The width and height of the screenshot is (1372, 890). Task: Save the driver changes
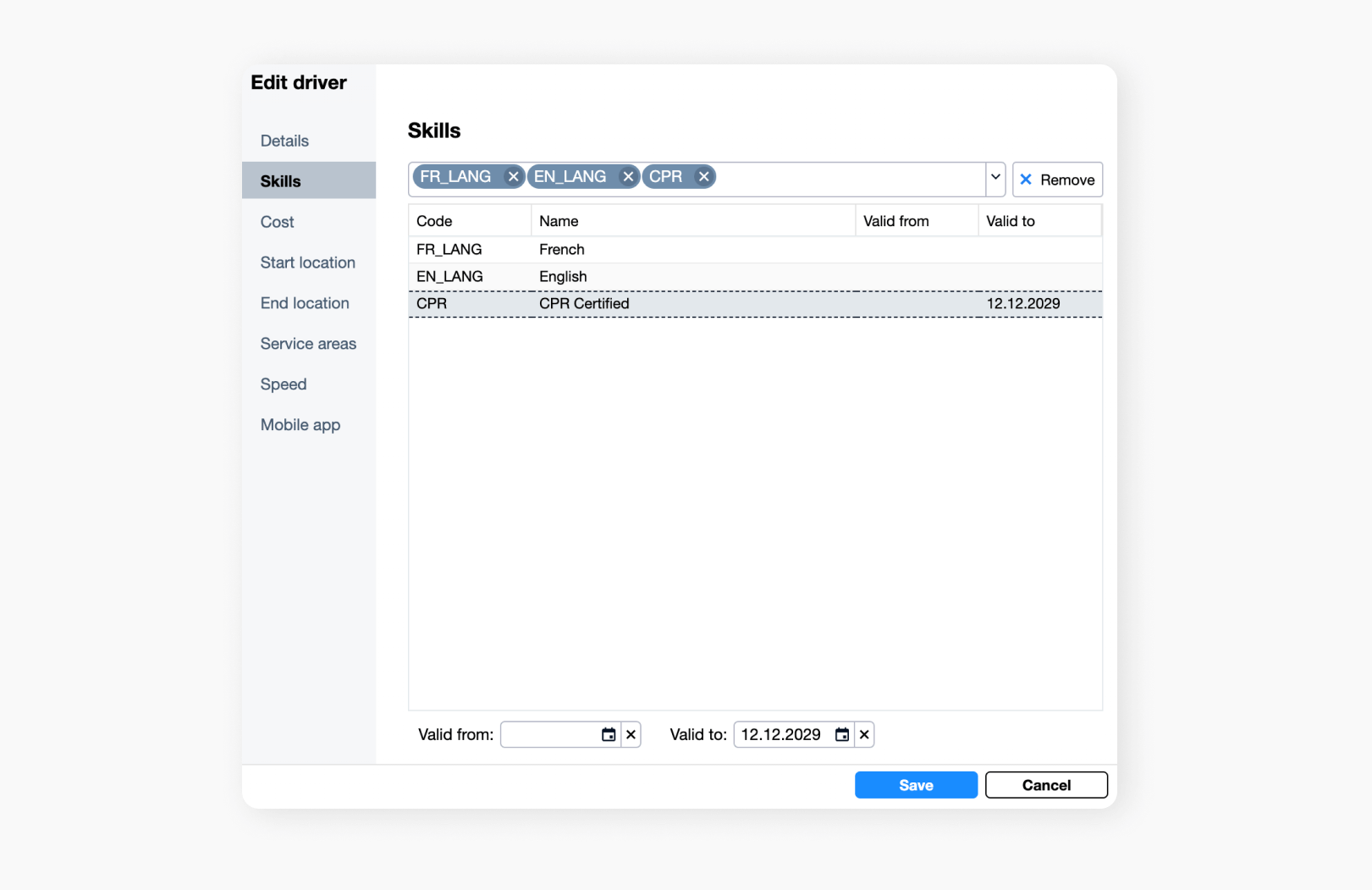coord(916,785)
